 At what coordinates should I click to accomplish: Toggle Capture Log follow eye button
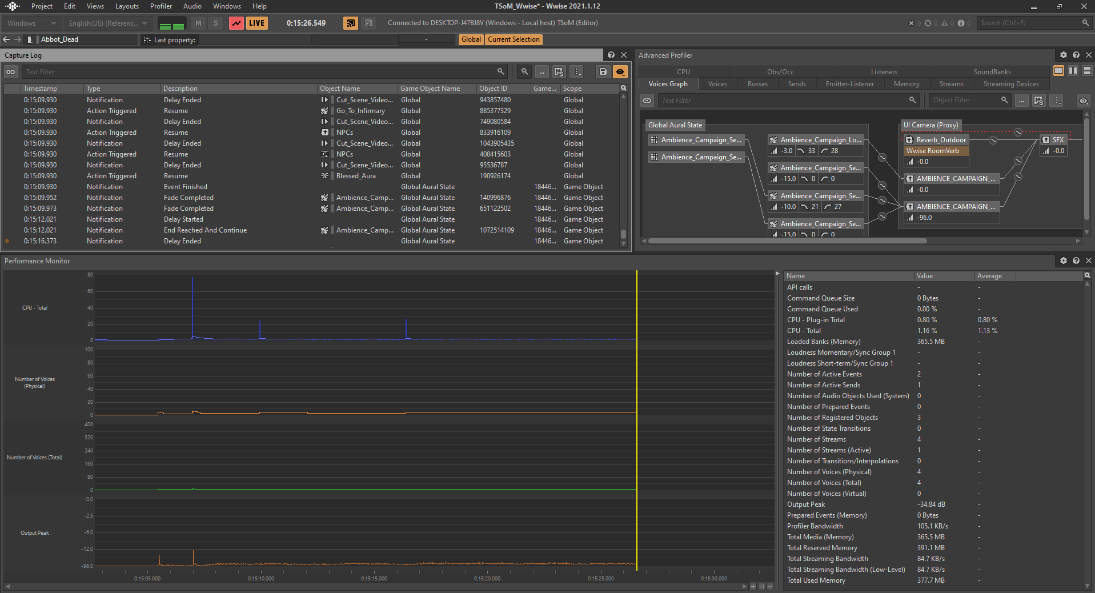click(x=620, y=72)
